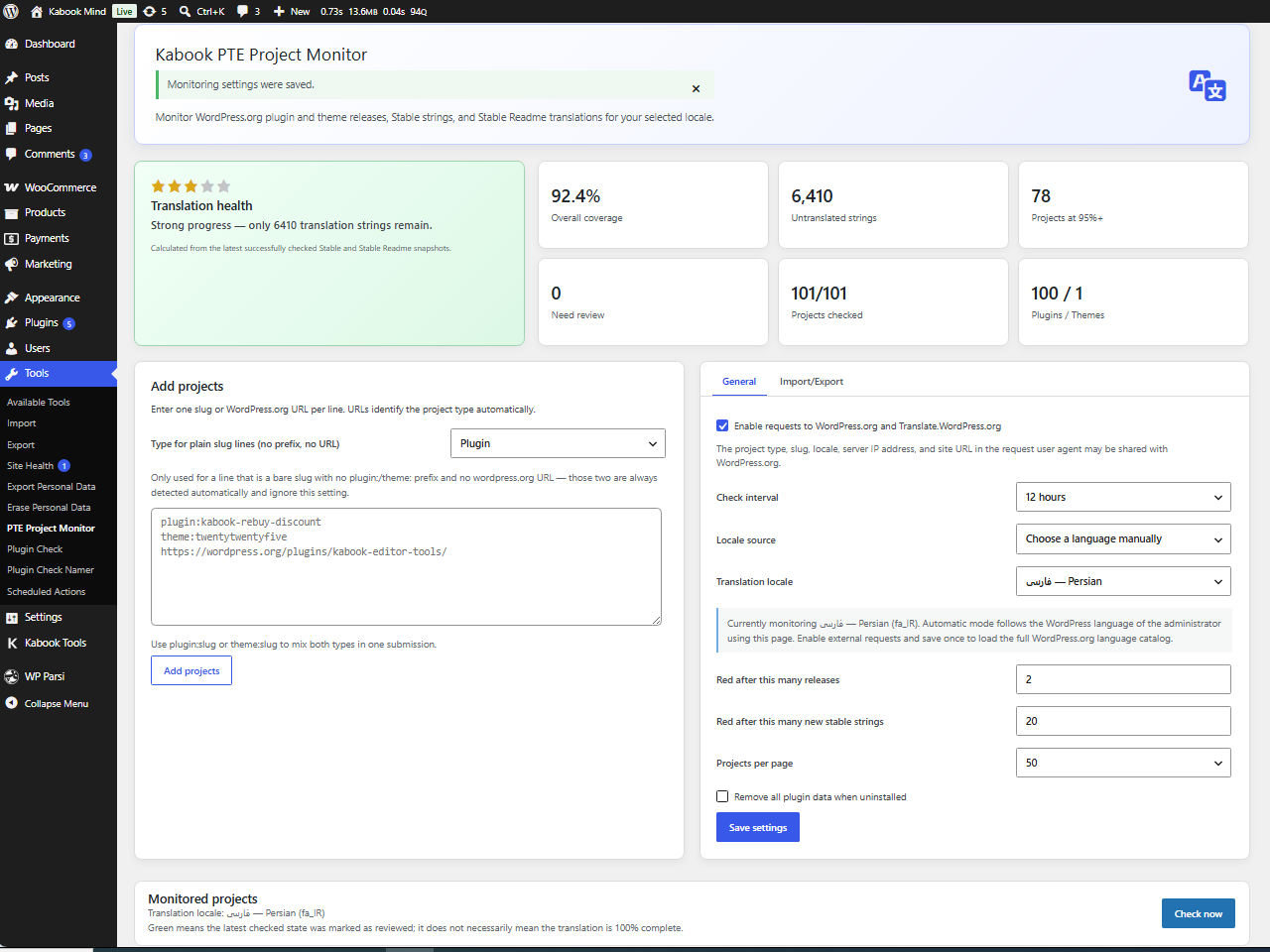Click the Add projects button
This screenshot has height=952, width=1270.
191,670
